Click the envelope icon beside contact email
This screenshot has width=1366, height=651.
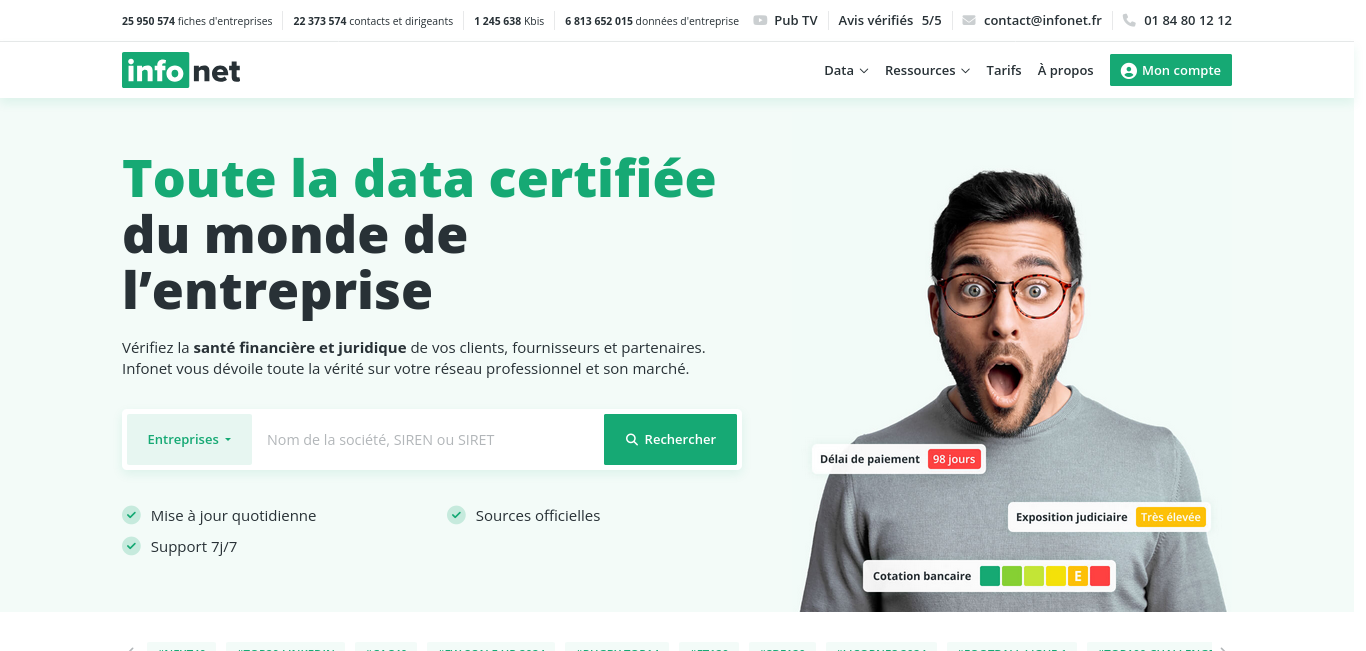(x=969, y=20)
